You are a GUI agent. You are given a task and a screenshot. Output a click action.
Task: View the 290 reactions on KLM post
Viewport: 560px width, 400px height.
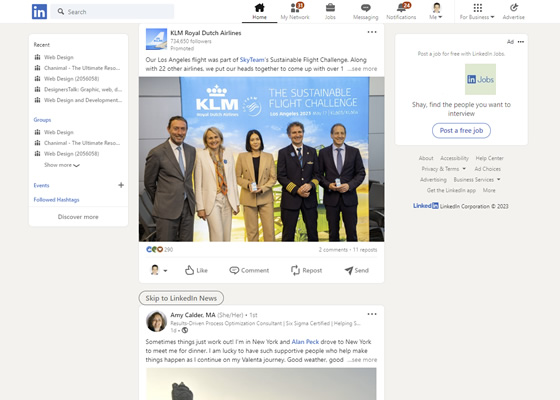coord(159,249)
